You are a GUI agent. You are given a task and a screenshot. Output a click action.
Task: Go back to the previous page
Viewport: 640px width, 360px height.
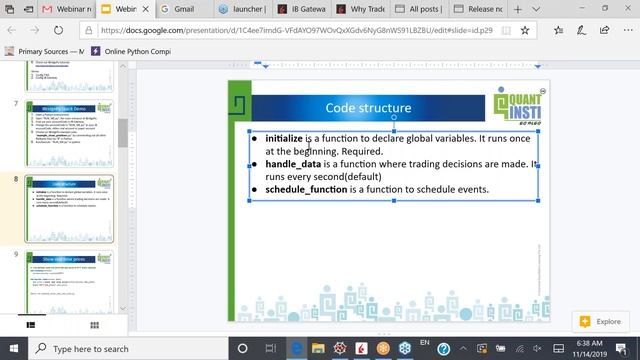pos(12,30)
